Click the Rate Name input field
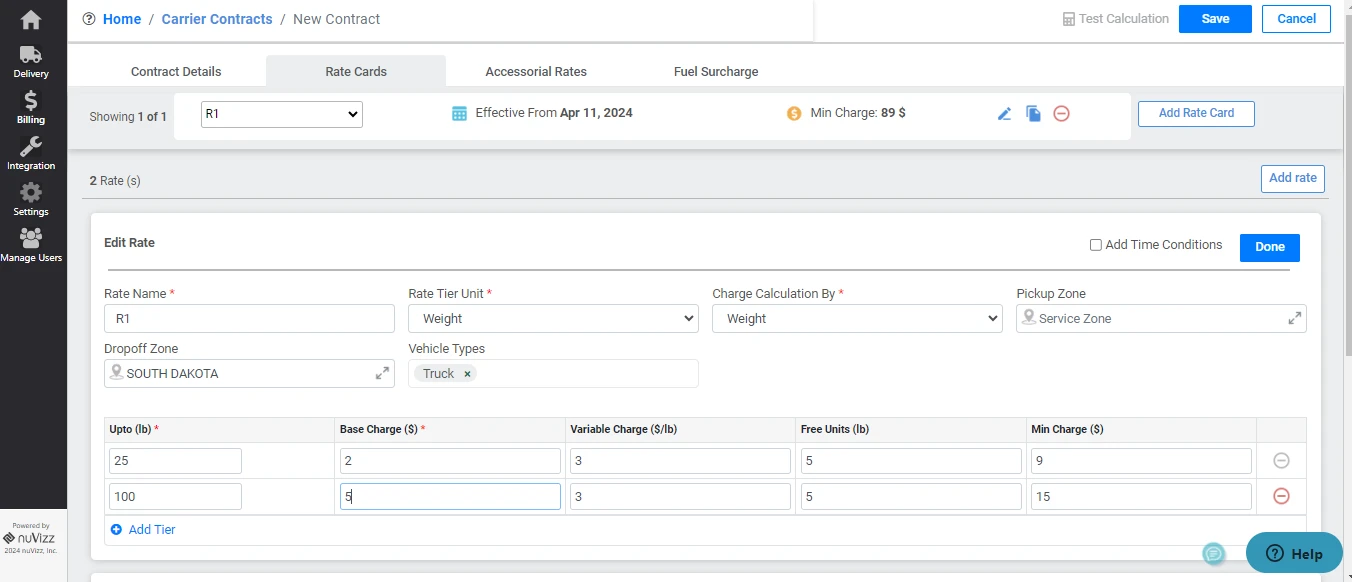The image size is (1352, 582). (x=249, y=319)
